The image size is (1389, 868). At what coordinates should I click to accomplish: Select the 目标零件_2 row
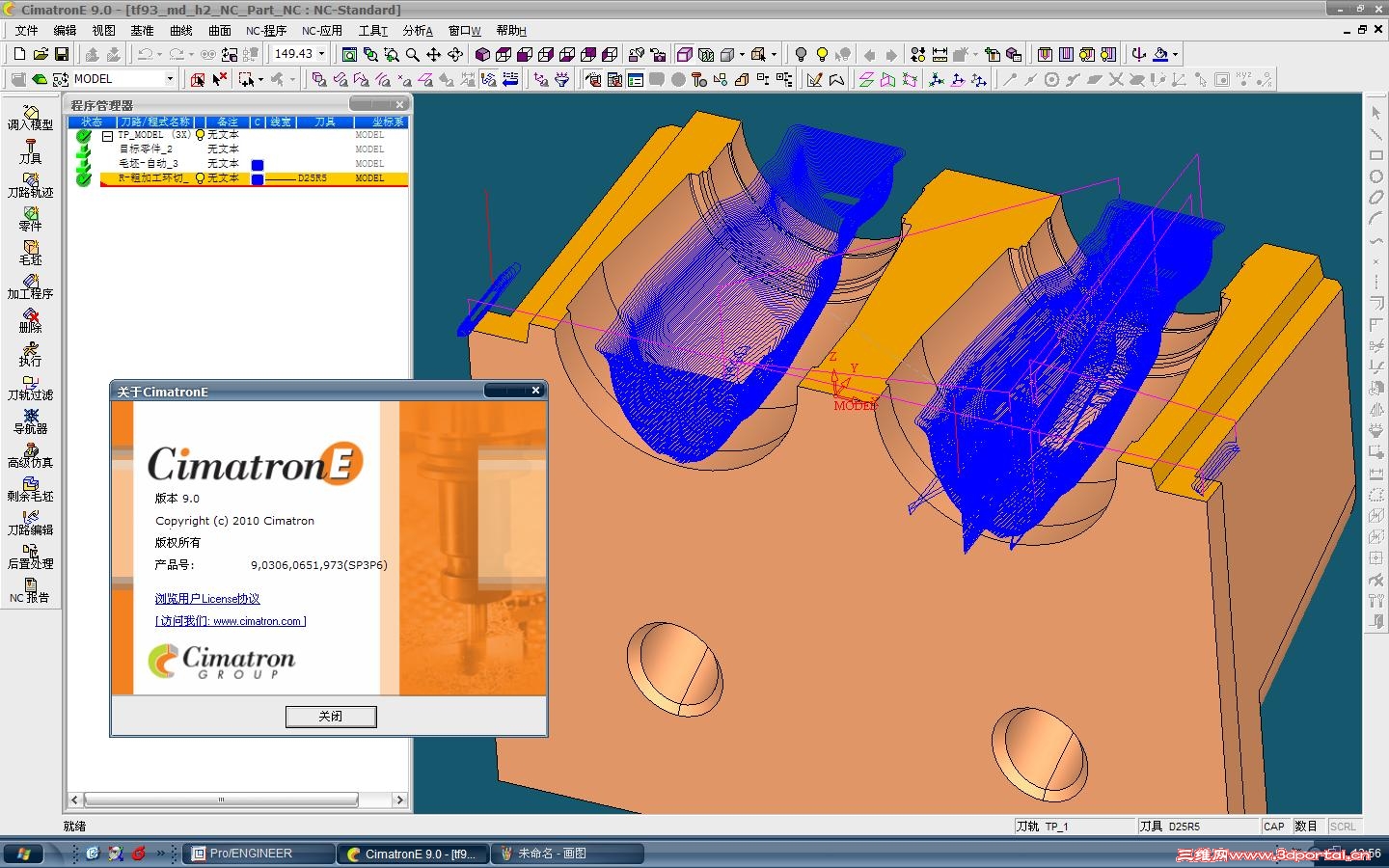146,149
